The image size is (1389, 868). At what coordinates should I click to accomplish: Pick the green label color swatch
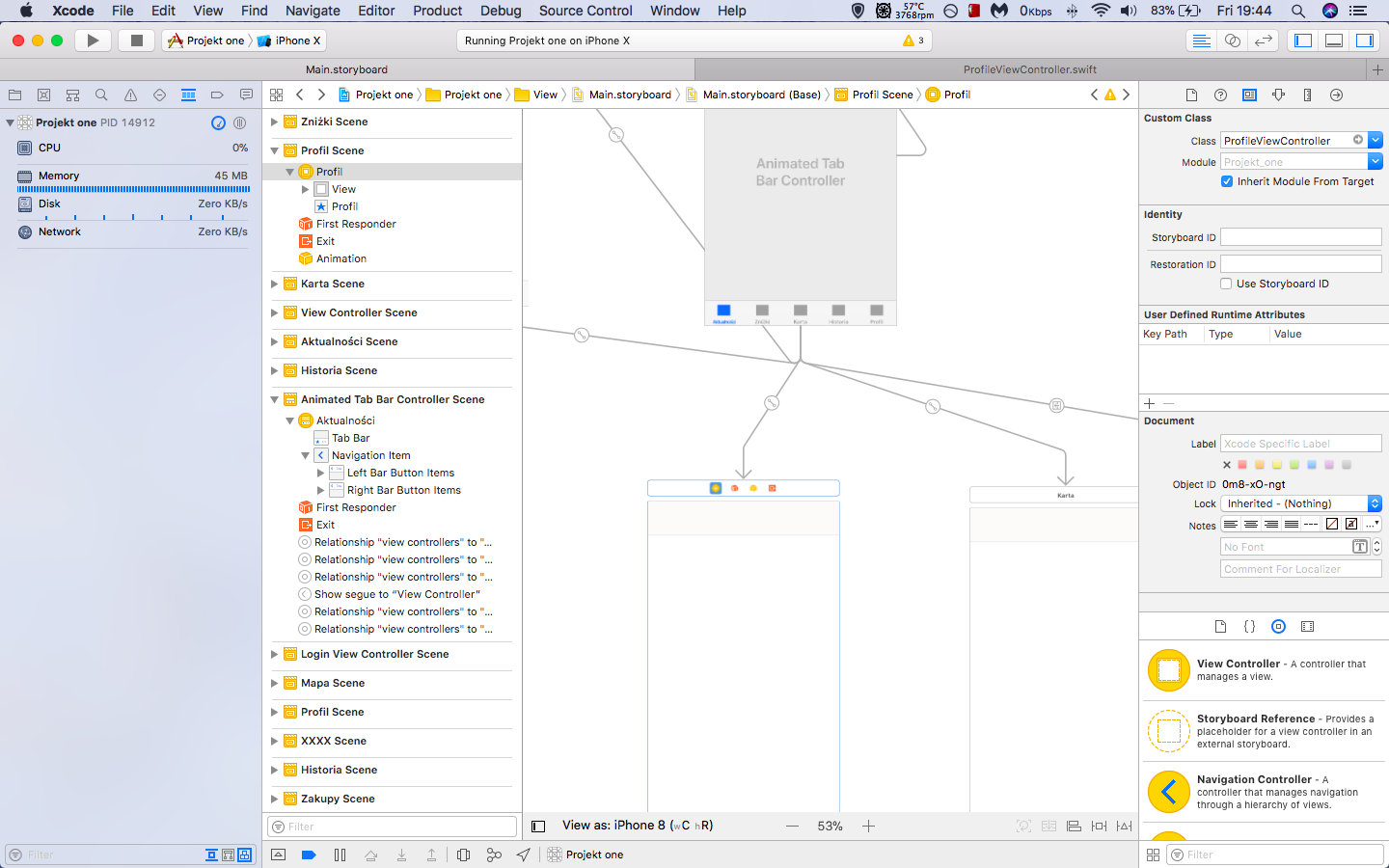click(1294, 465)
